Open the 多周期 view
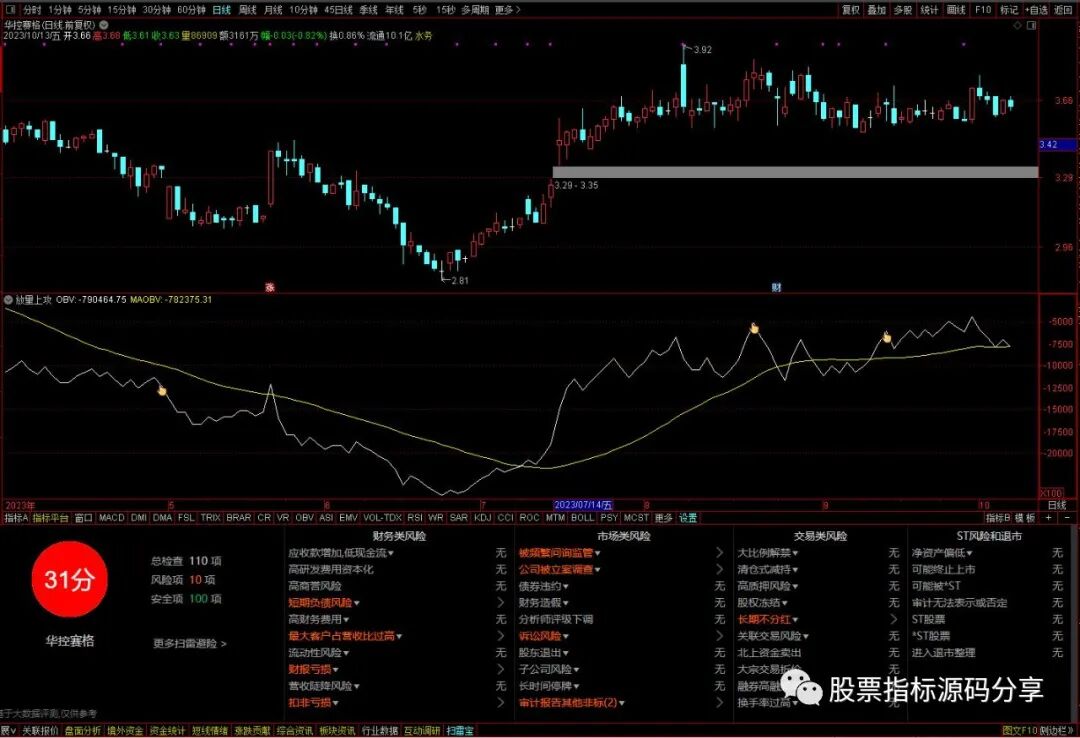 click(x=475, y=10)
